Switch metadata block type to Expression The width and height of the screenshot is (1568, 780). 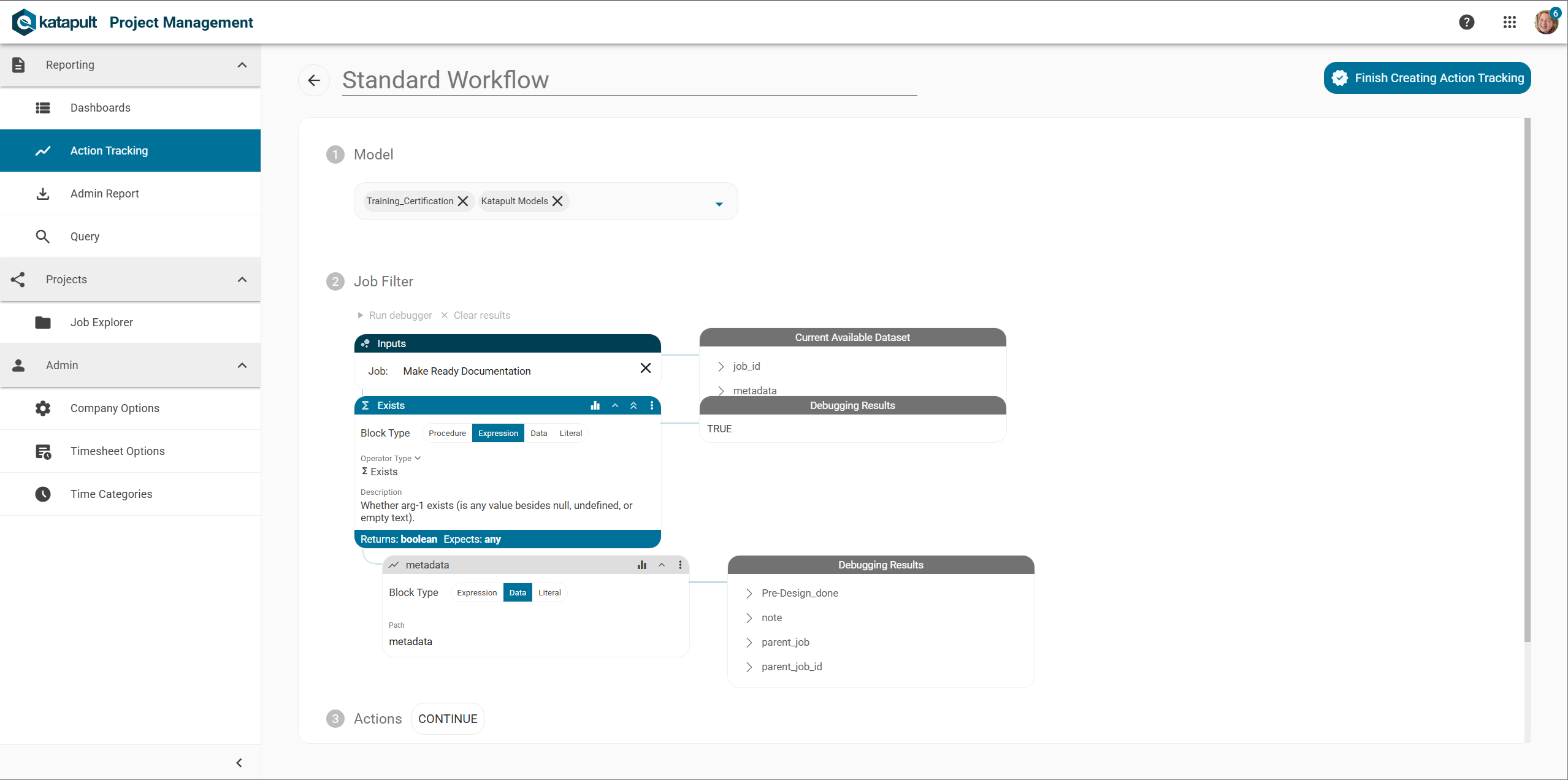coord(476,592)
